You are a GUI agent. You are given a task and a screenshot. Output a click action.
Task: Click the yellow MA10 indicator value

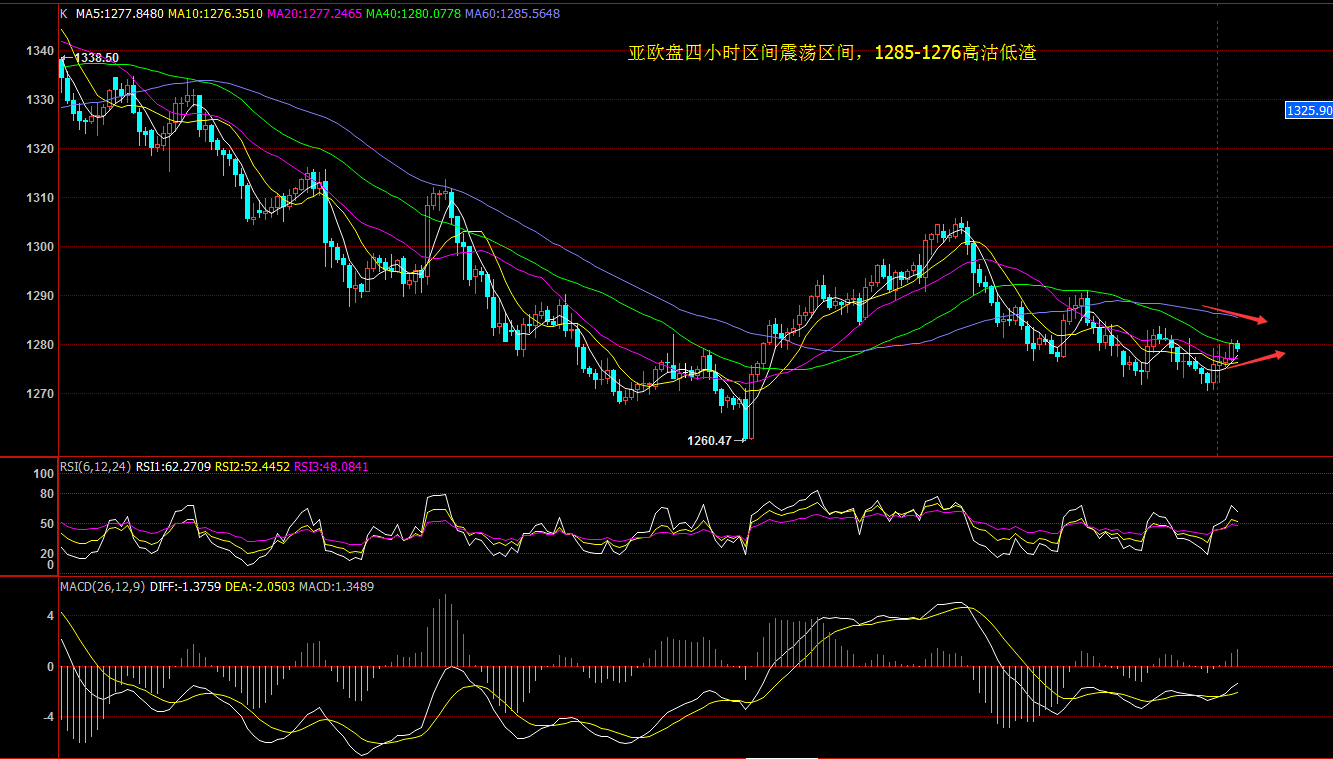208,14
